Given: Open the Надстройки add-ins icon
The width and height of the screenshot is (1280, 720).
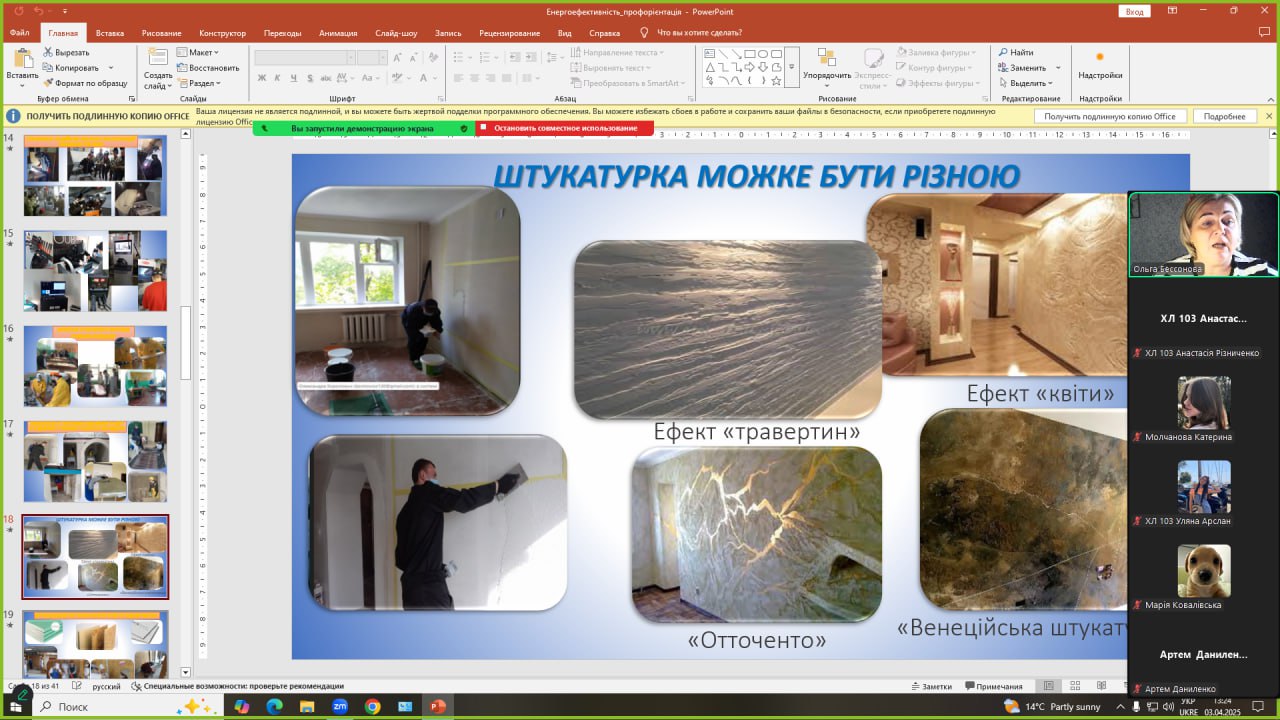Looking at the screenshot, I should tap(1100, 57).
